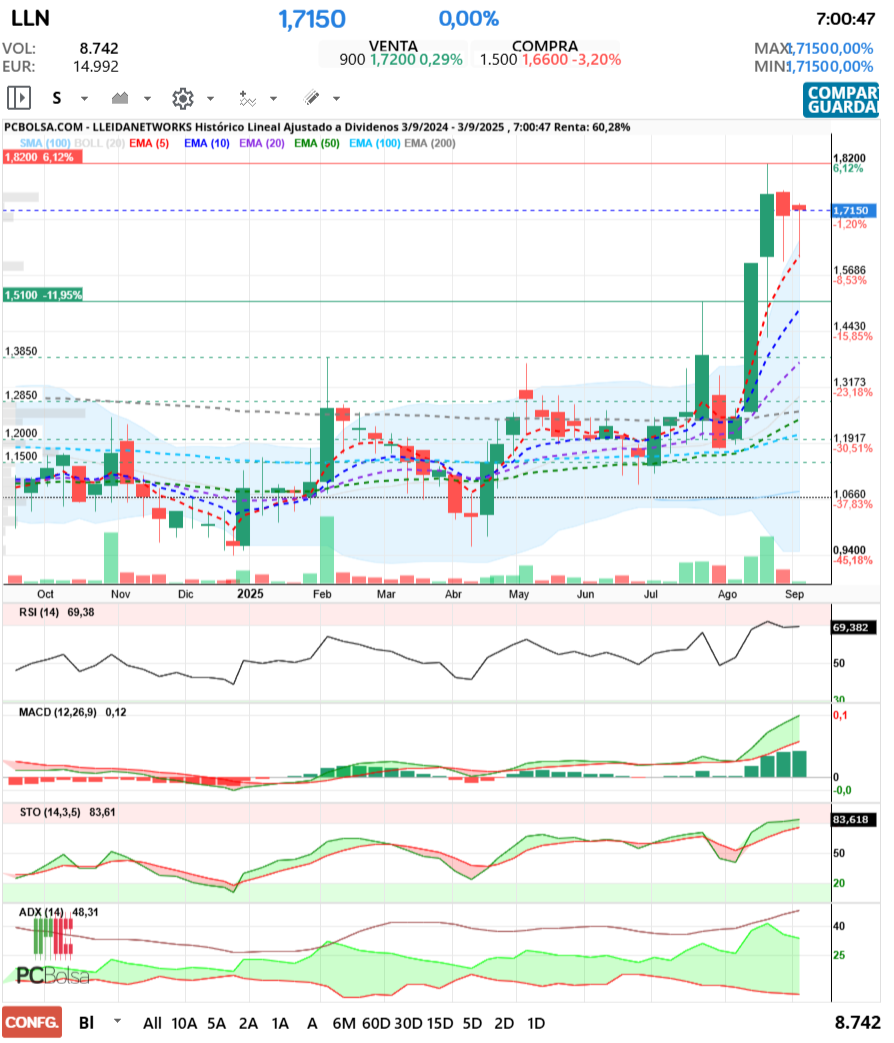This screenshot has width=894, height=1043.
Task: Click the VOL value 8.742
Action: click(x=98, y=48)
